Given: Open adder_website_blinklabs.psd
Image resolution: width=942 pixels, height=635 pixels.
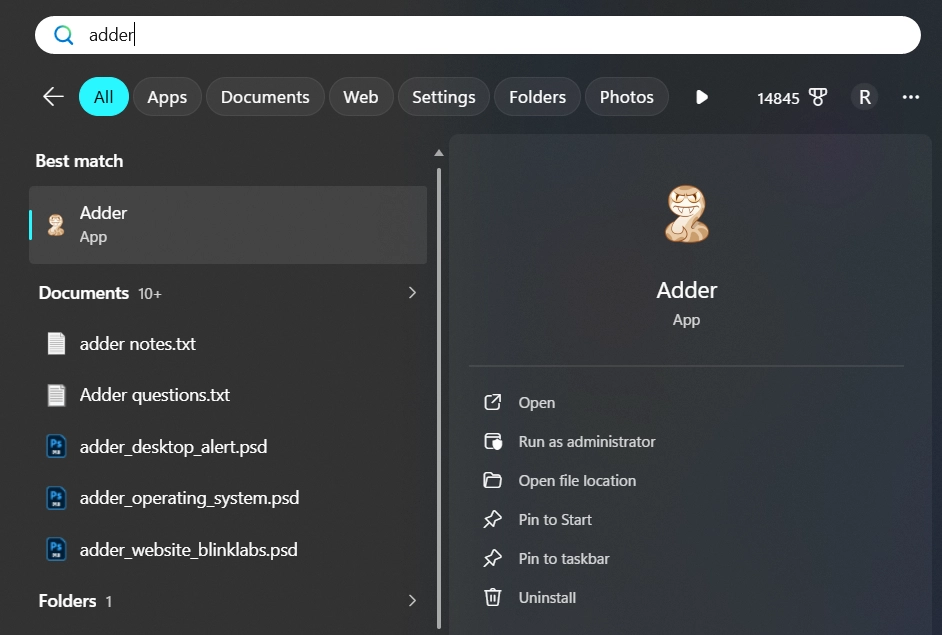Looking at the screenshot, I should [x=189, y=550].
